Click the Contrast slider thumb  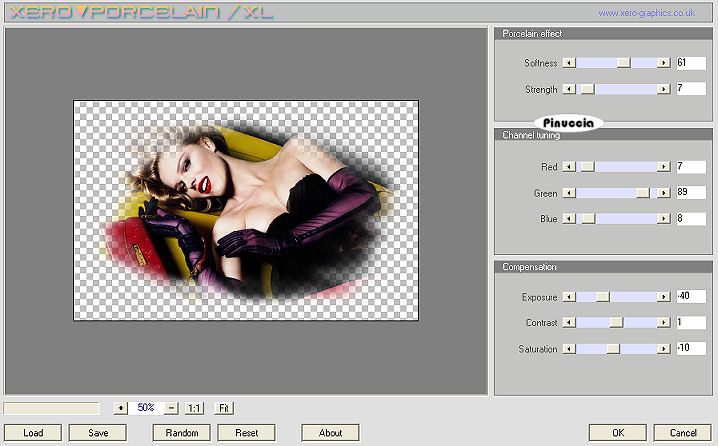(x=617, y=323)
